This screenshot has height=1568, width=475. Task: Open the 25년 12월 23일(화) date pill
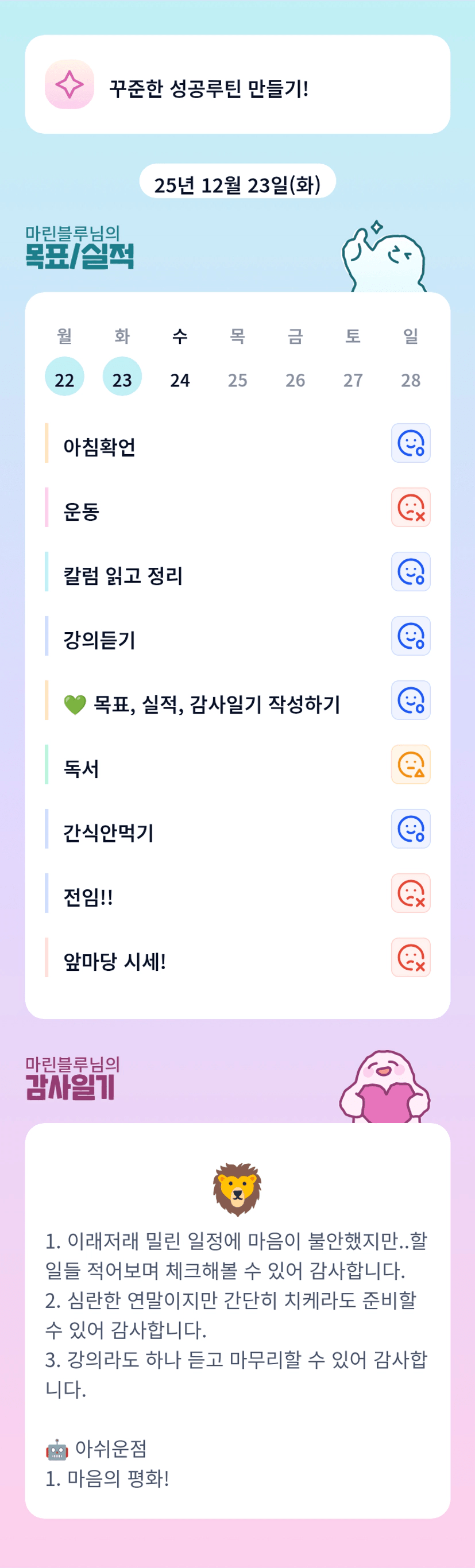[237, 183]
